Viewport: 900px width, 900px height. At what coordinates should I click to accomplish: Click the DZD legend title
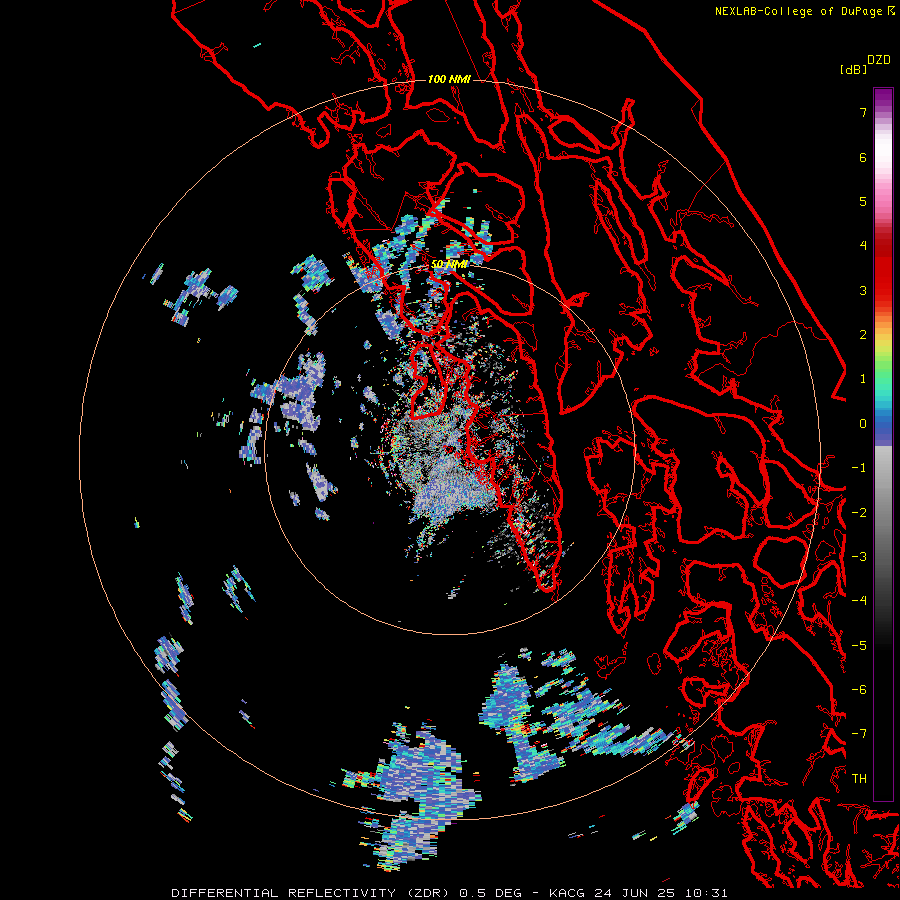[x=879, y=59]
